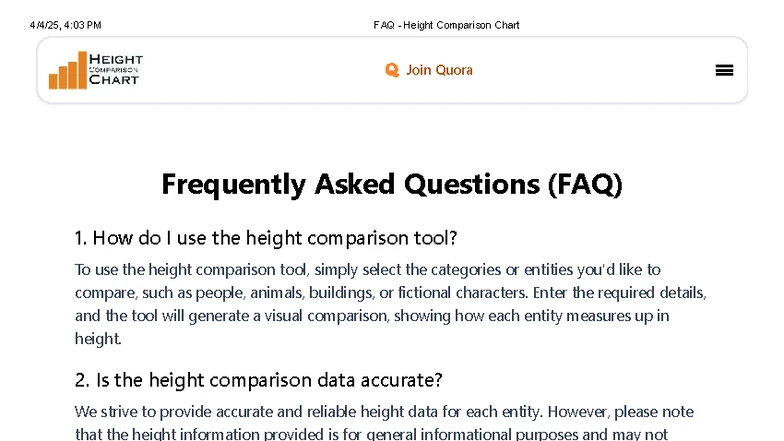The width and height of the screenshot is (784, 441).
Task: Click the "Is the height comparison data accurate?" heading
Action: pos(259,381)
